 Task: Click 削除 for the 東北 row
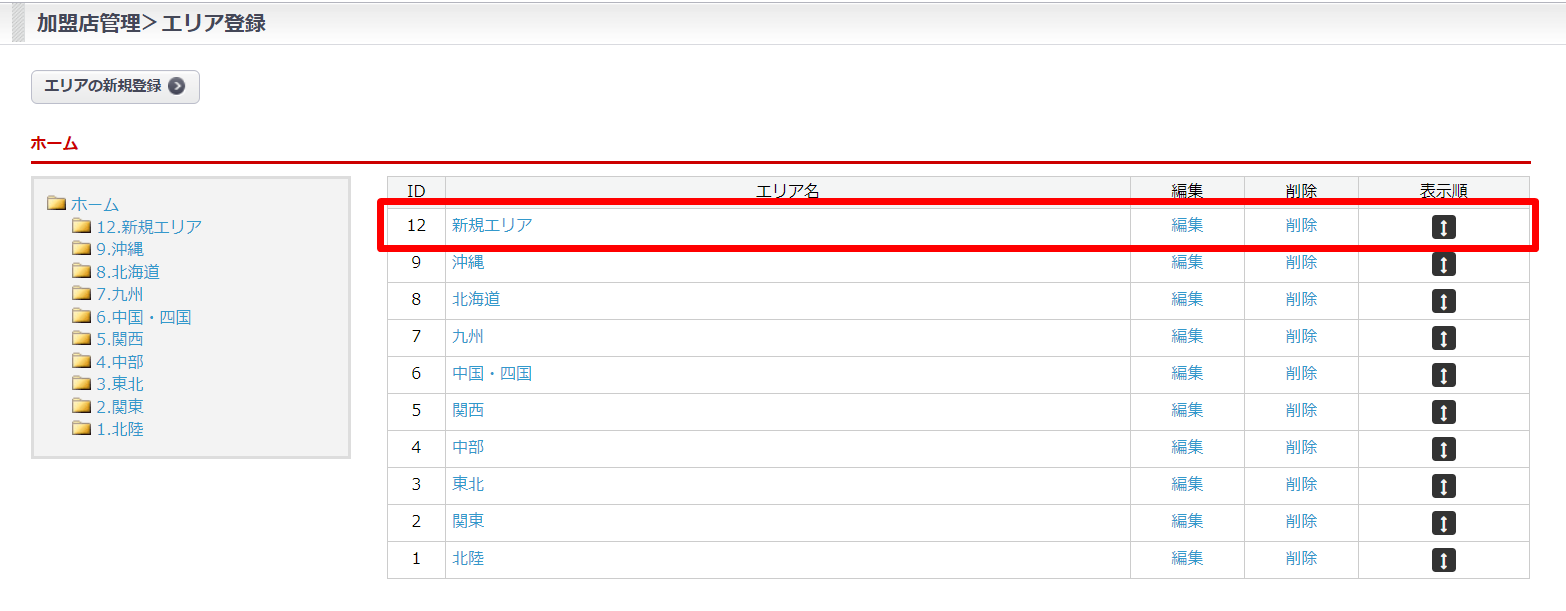point(1301,484)
